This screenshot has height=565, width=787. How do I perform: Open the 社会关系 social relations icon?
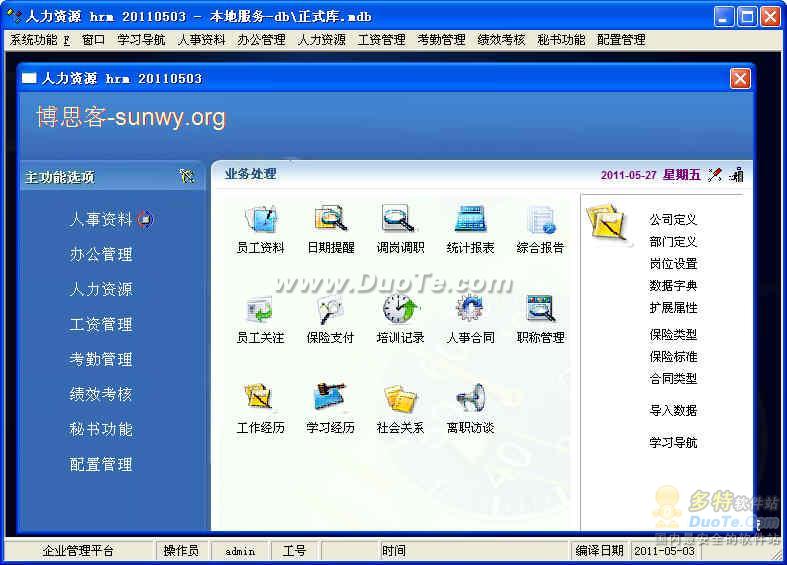[400, 398]
